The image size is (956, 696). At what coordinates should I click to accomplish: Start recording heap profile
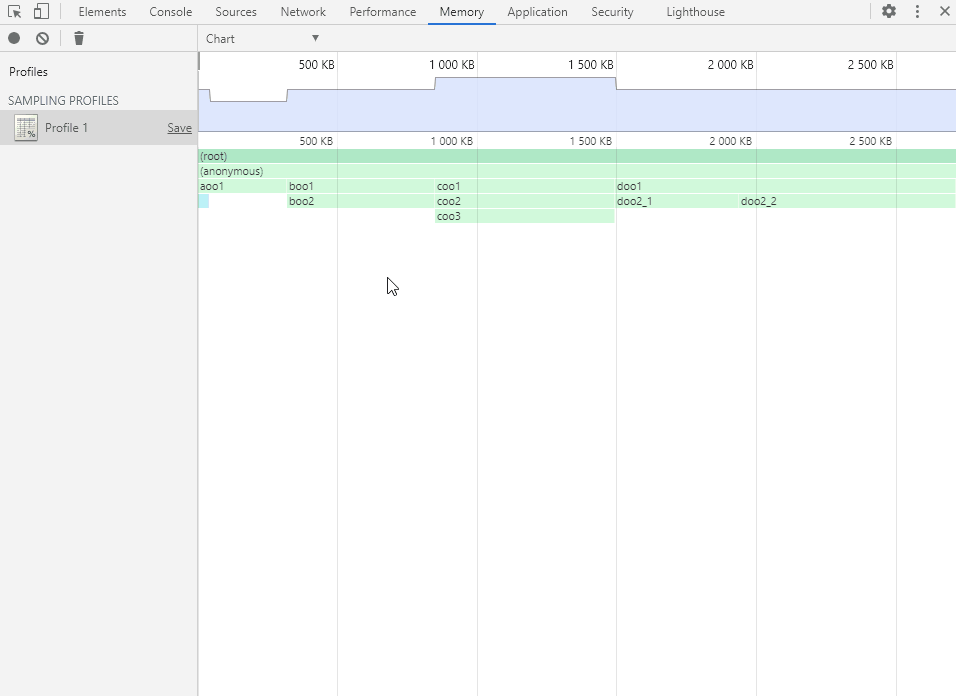14,38
